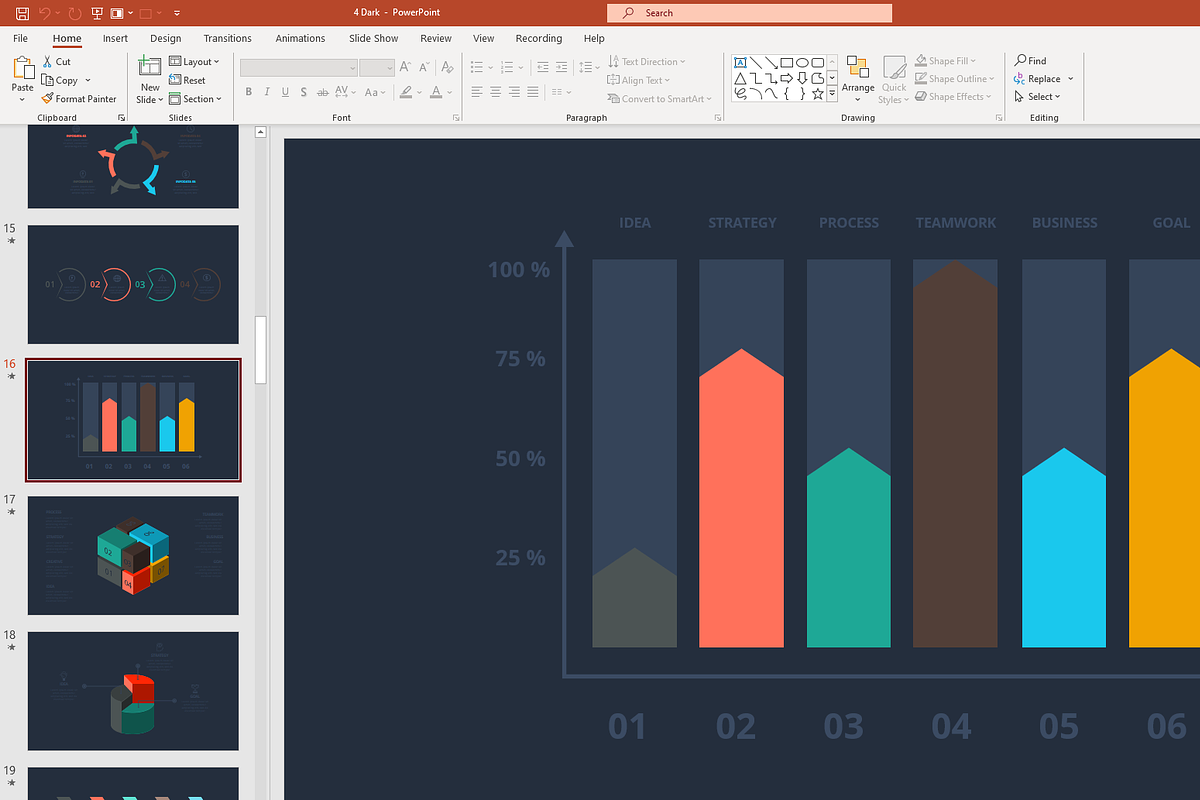Toggle numbered list
This screenshot has width=1200, height=800.
click(x=506, y=67)
